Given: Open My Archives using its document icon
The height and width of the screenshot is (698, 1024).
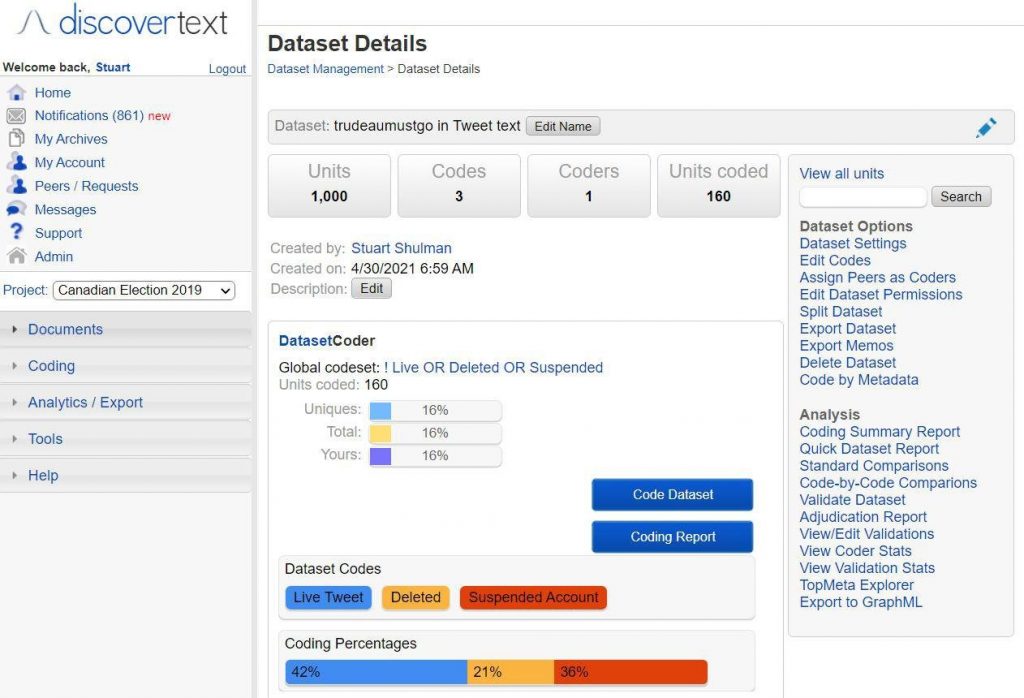Looking at the screenshot, I should 18,138.
